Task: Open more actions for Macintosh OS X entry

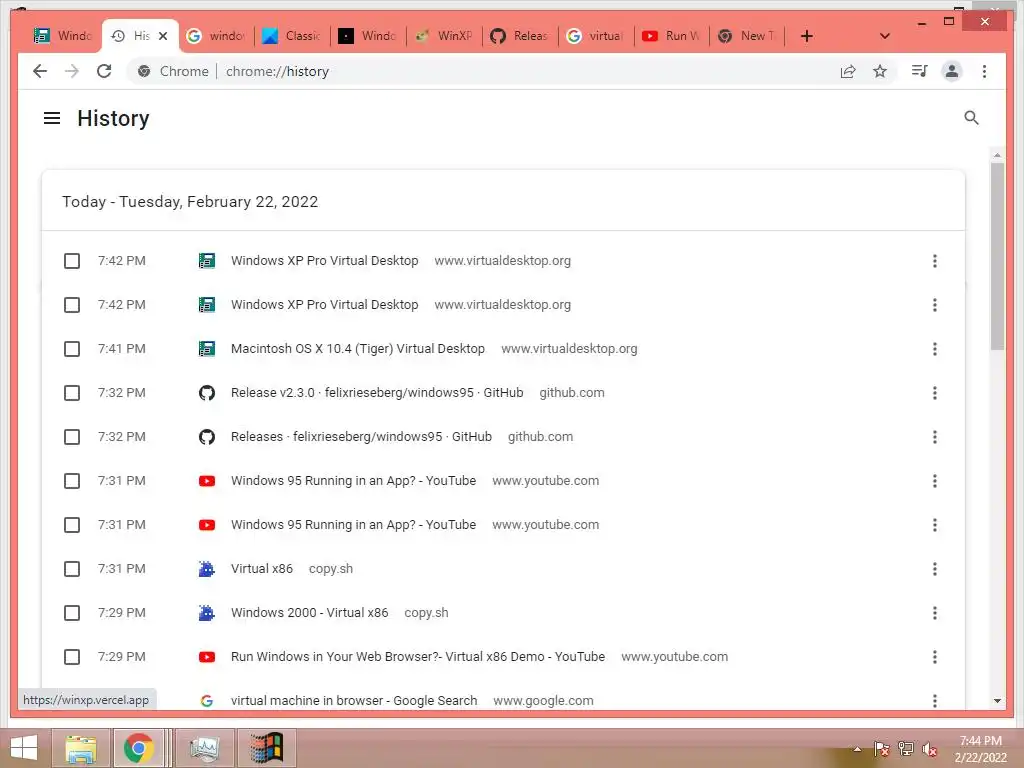Action: tap(935, 349)
